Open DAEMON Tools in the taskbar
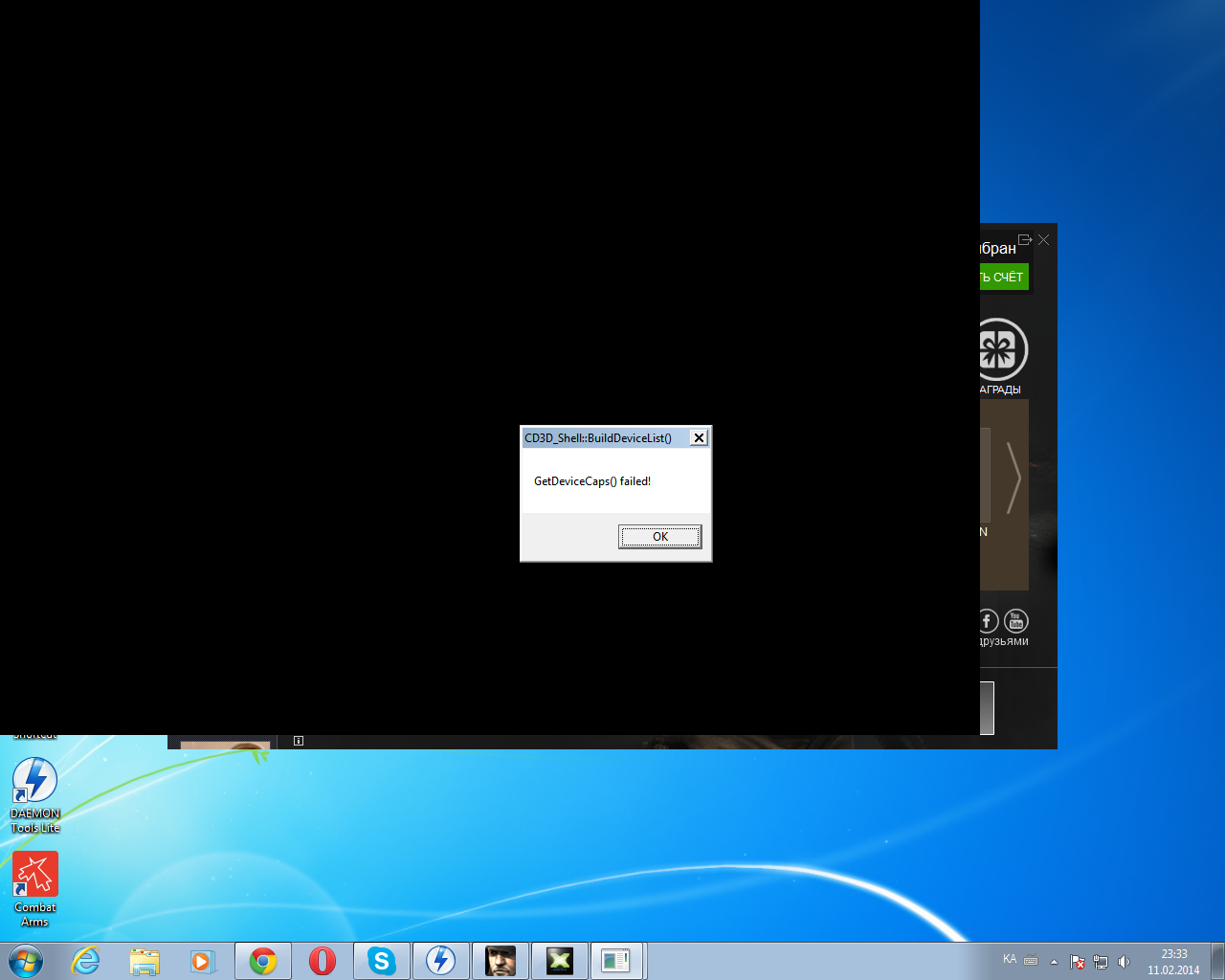 point(440,961)
